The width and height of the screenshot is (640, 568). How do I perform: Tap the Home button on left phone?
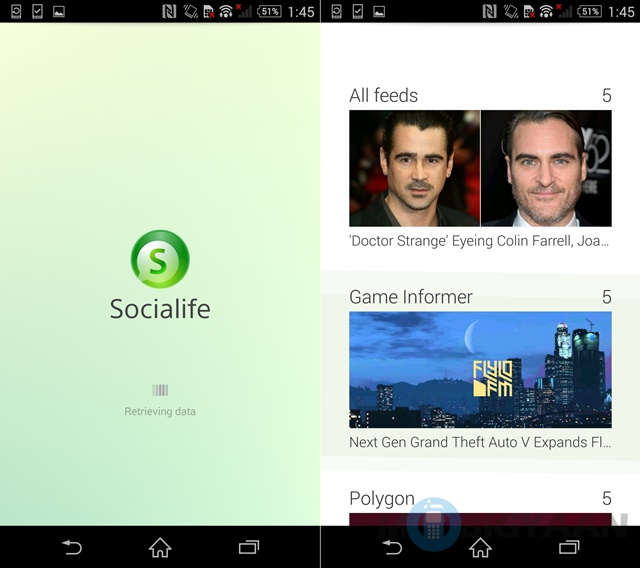[160, 548]
